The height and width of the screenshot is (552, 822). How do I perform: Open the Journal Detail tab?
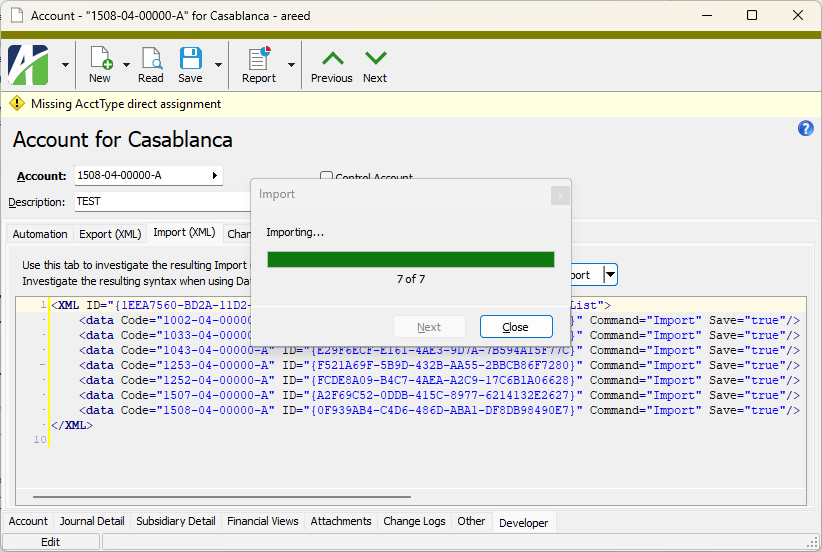92,521
